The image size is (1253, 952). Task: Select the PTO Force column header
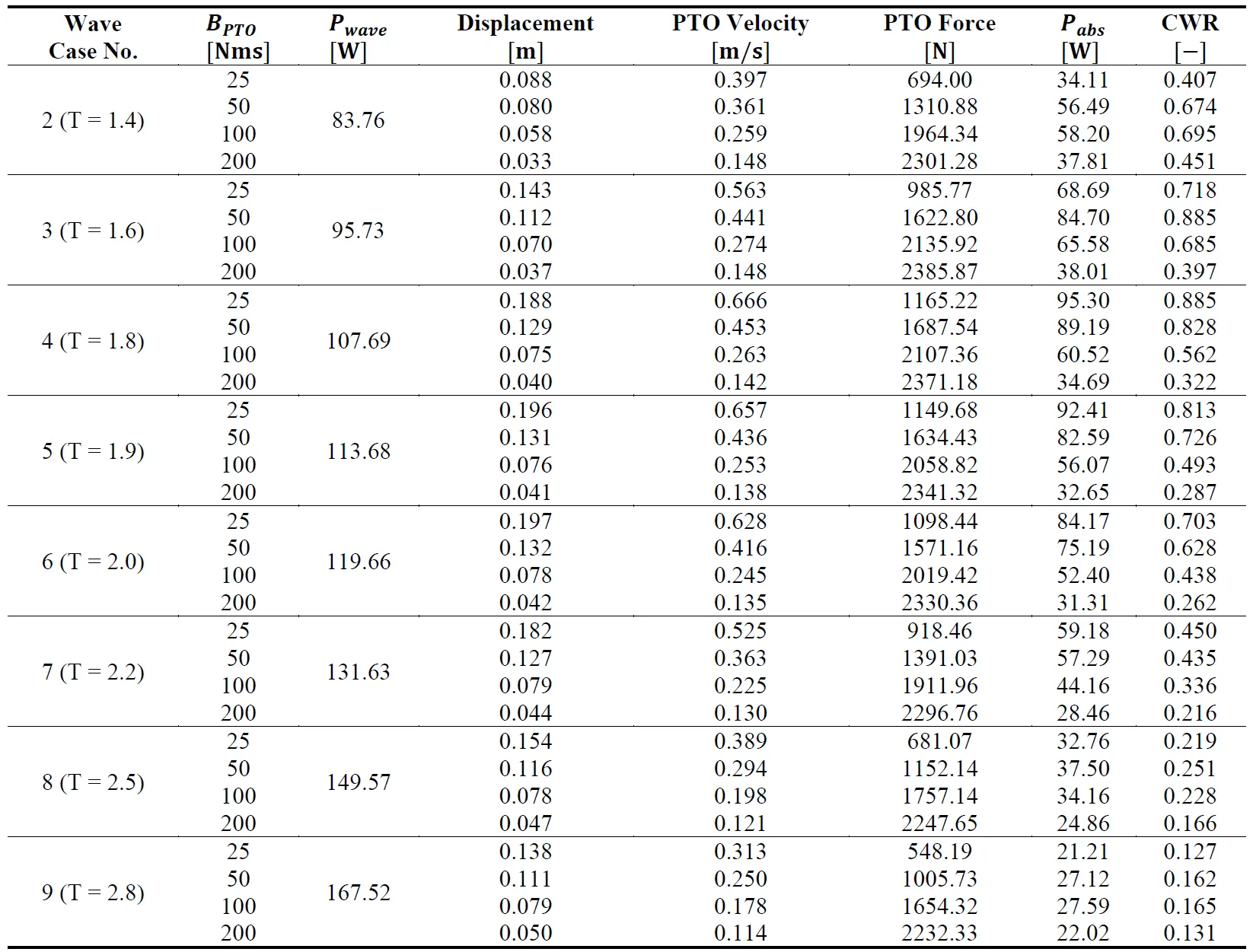[939, 37]
